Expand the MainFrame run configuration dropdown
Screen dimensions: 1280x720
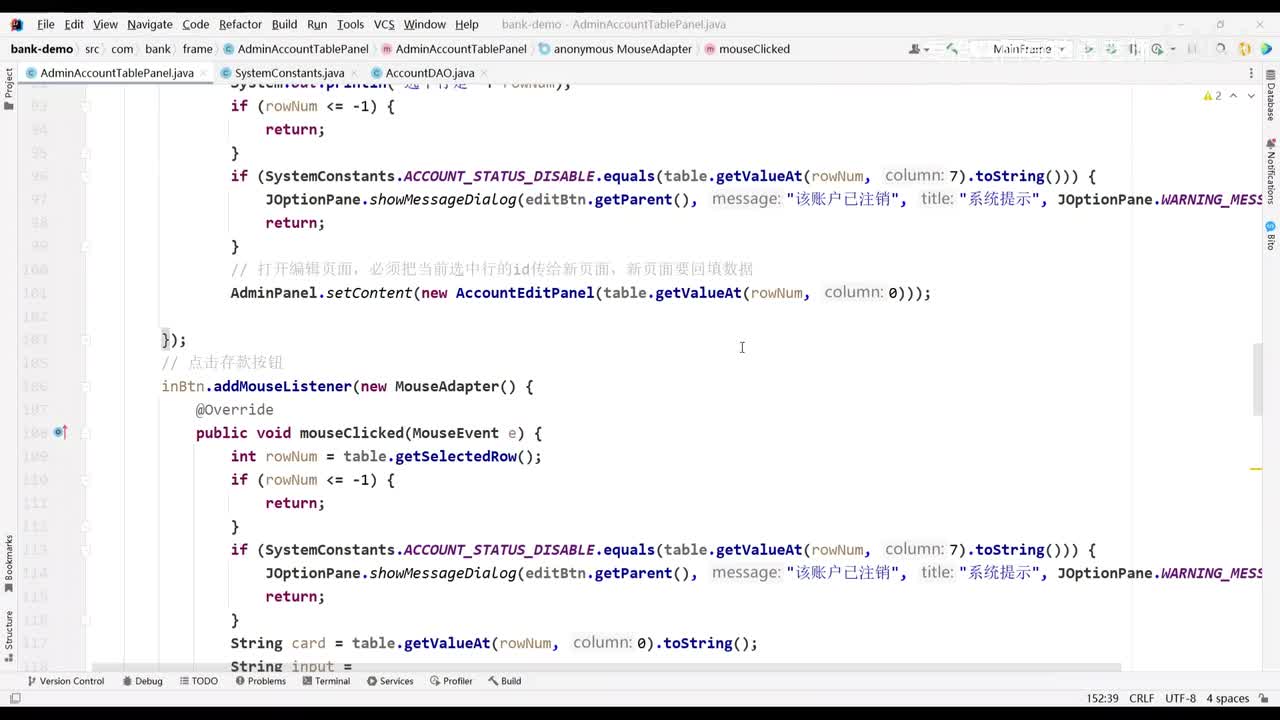(x=1062, y=49)
